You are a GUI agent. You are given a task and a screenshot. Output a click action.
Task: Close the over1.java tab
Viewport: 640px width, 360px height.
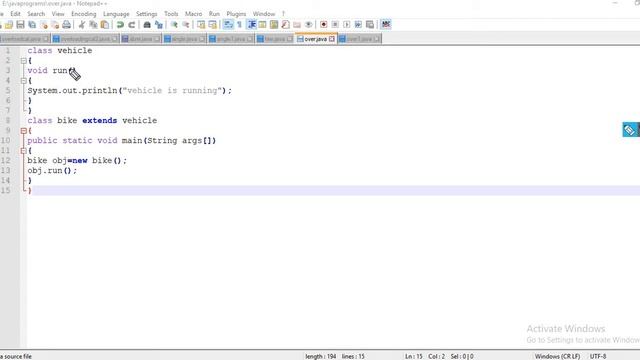pyautogui.click(x=376, y=39)
